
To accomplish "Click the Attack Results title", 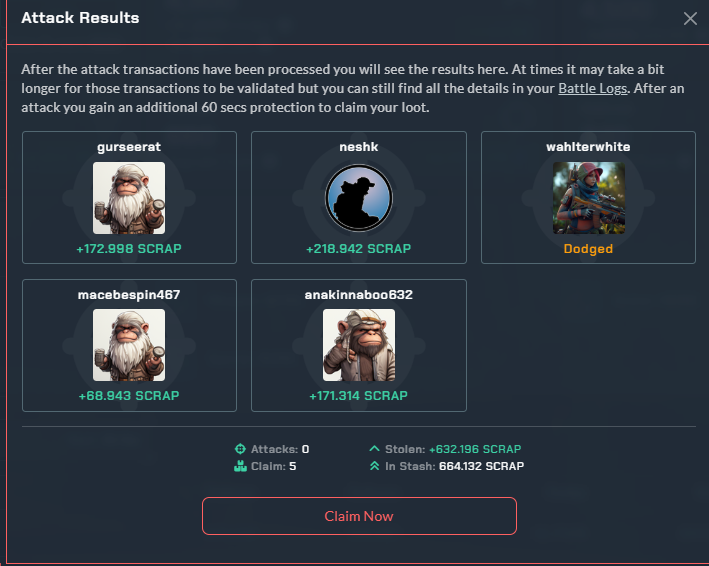I will pos(80,18).
